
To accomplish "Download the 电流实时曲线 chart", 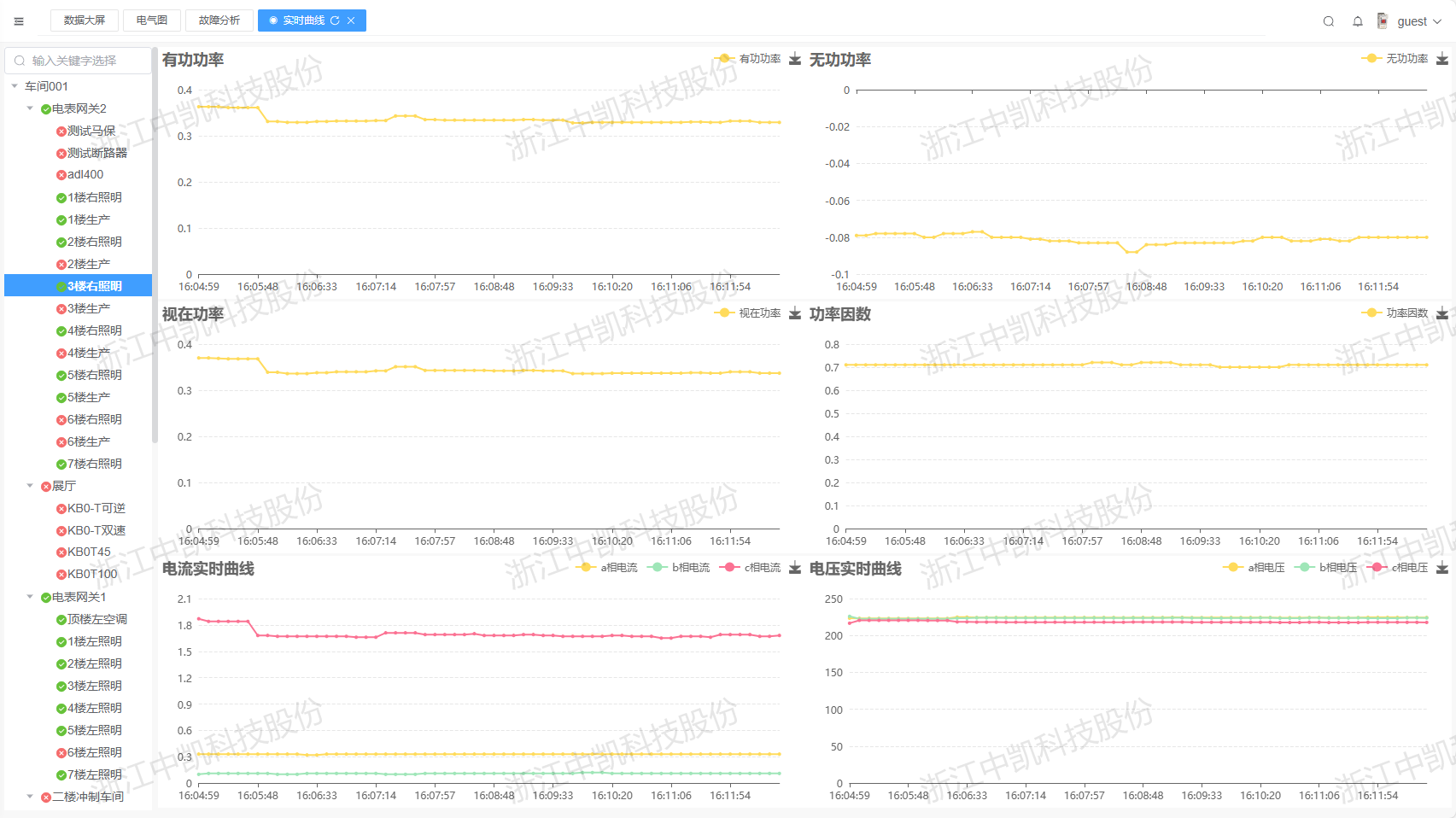I will pos(795,568).
